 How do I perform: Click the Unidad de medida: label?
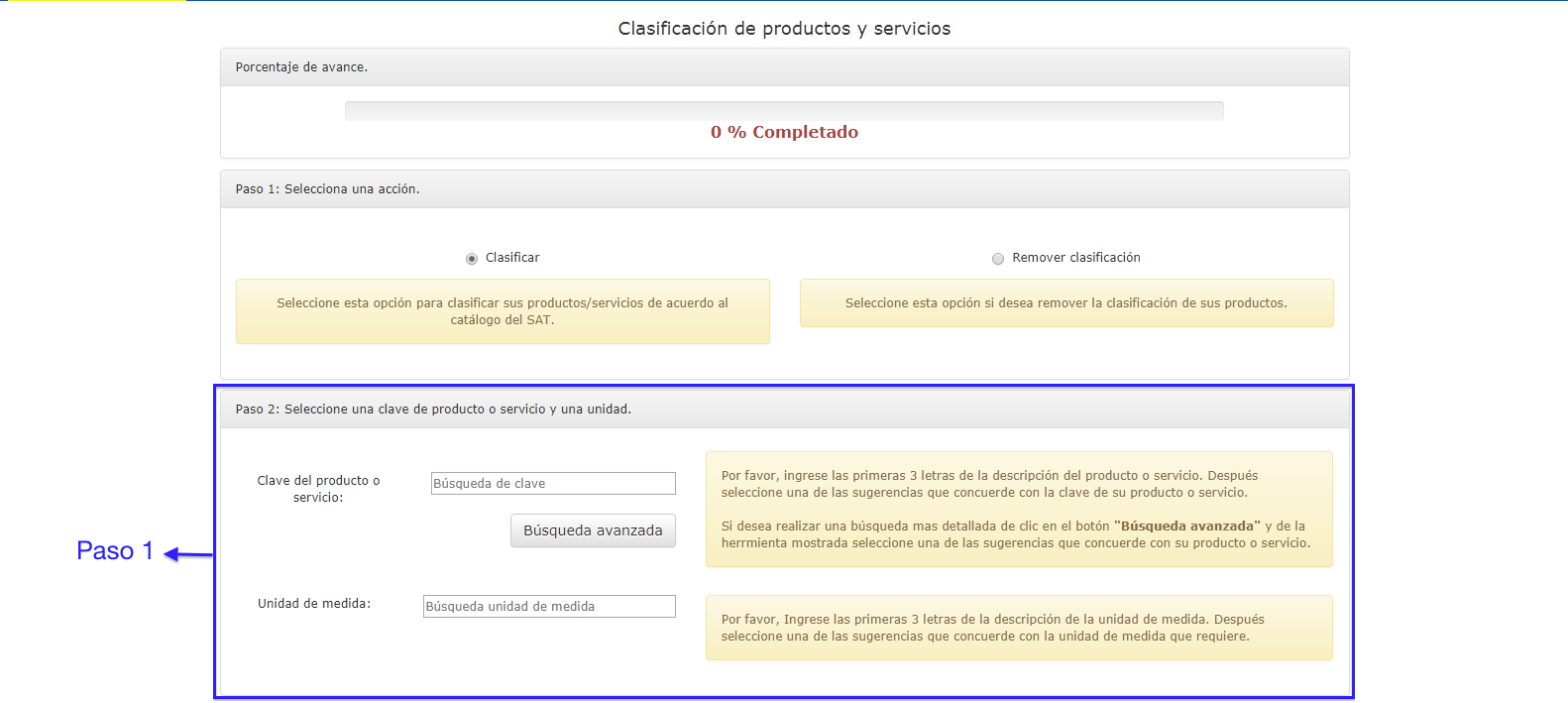pos(314,604)
